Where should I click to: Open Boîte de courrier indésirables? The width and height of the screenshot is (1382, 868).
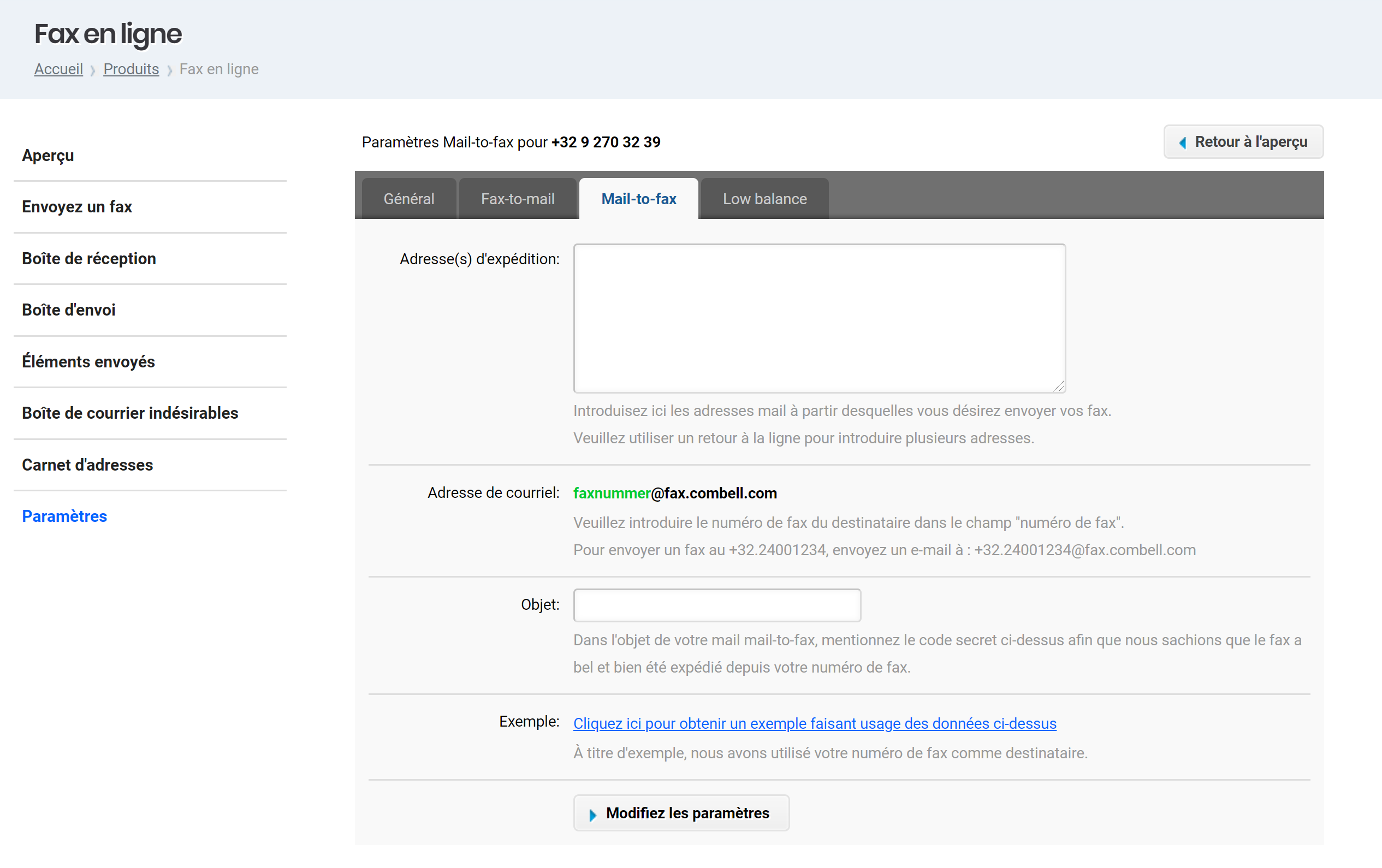click(x=130, y=413)
